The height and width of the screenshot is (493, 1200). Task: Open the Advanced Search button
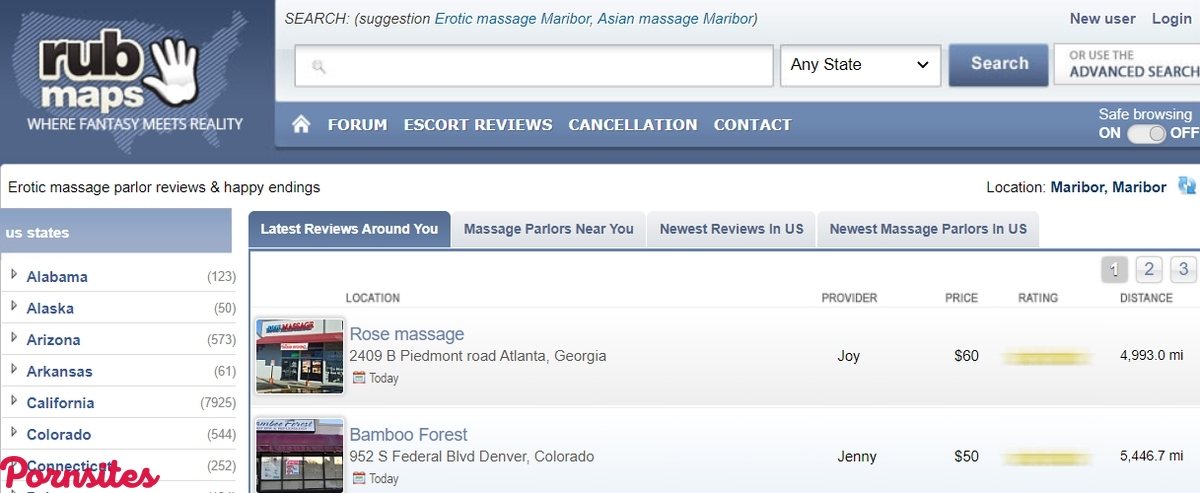tap(1127, 64)
